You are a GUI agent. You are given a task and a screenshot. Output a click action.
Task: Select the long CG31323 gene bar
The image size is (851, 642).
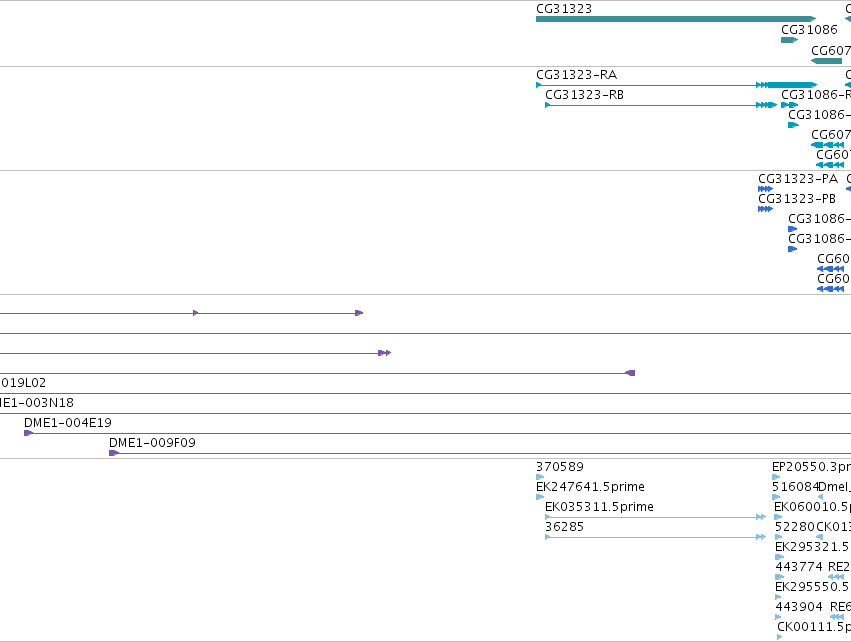pos(676,19)
